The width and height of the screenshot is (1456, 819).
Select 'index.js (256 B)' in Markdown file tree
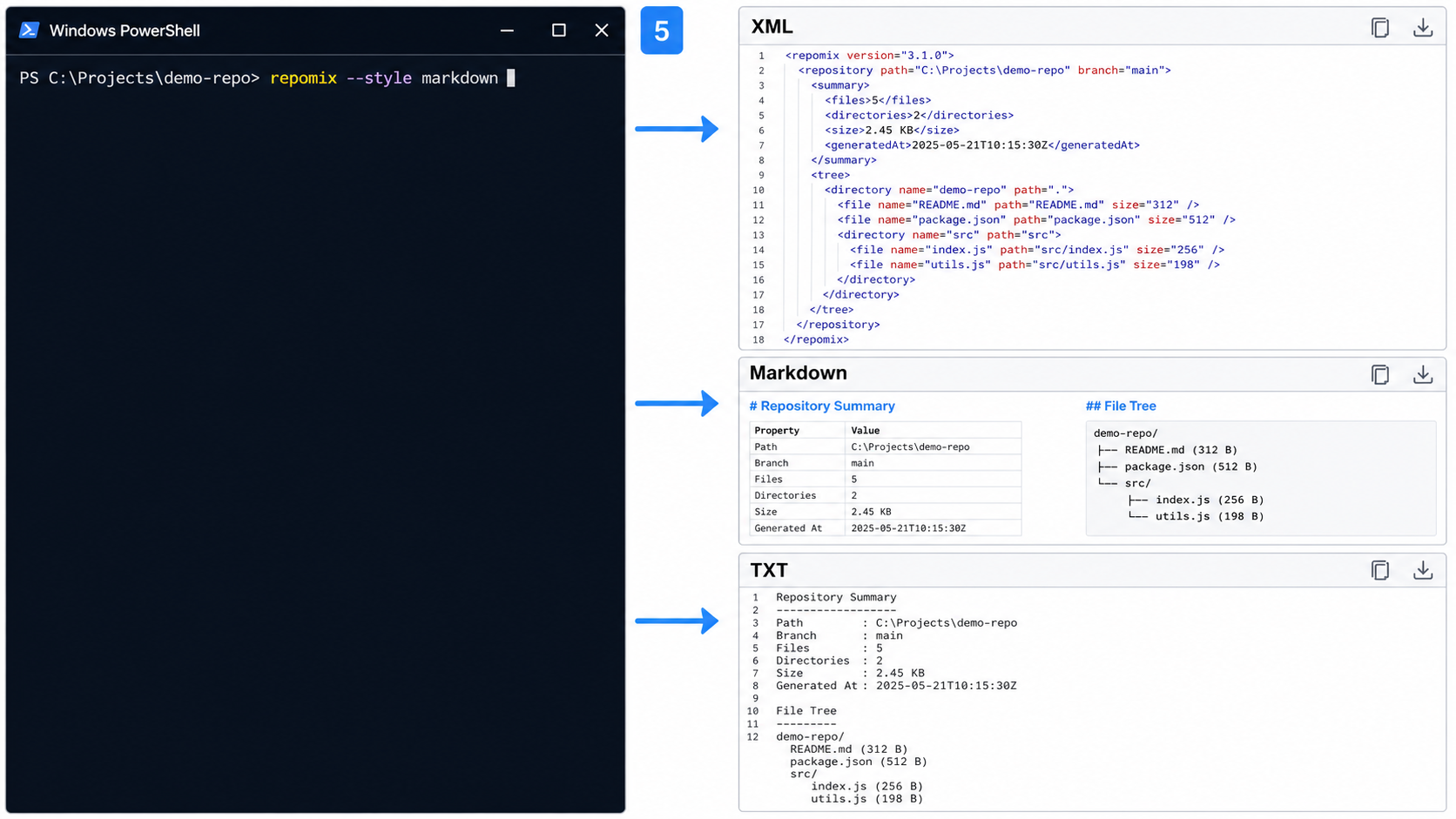(x=1210, y=500)
